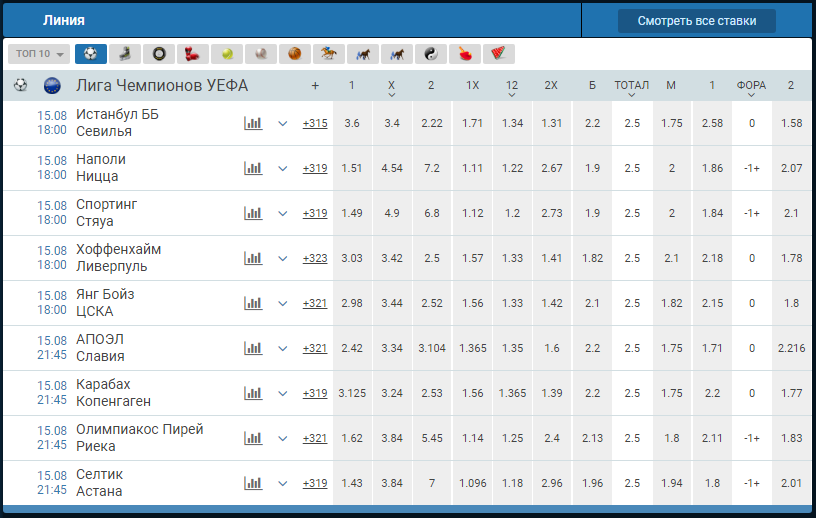The width and height of the screenshot is (816, 518).
Task: Open +321 extra markets for АПОЭЛ – Славия
Action: coord(315,348)
